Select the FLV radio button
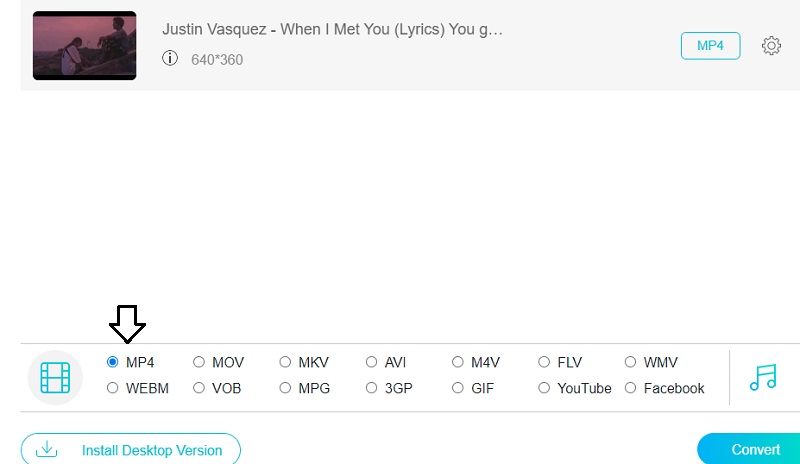800x464 pixels. (544, 362)
